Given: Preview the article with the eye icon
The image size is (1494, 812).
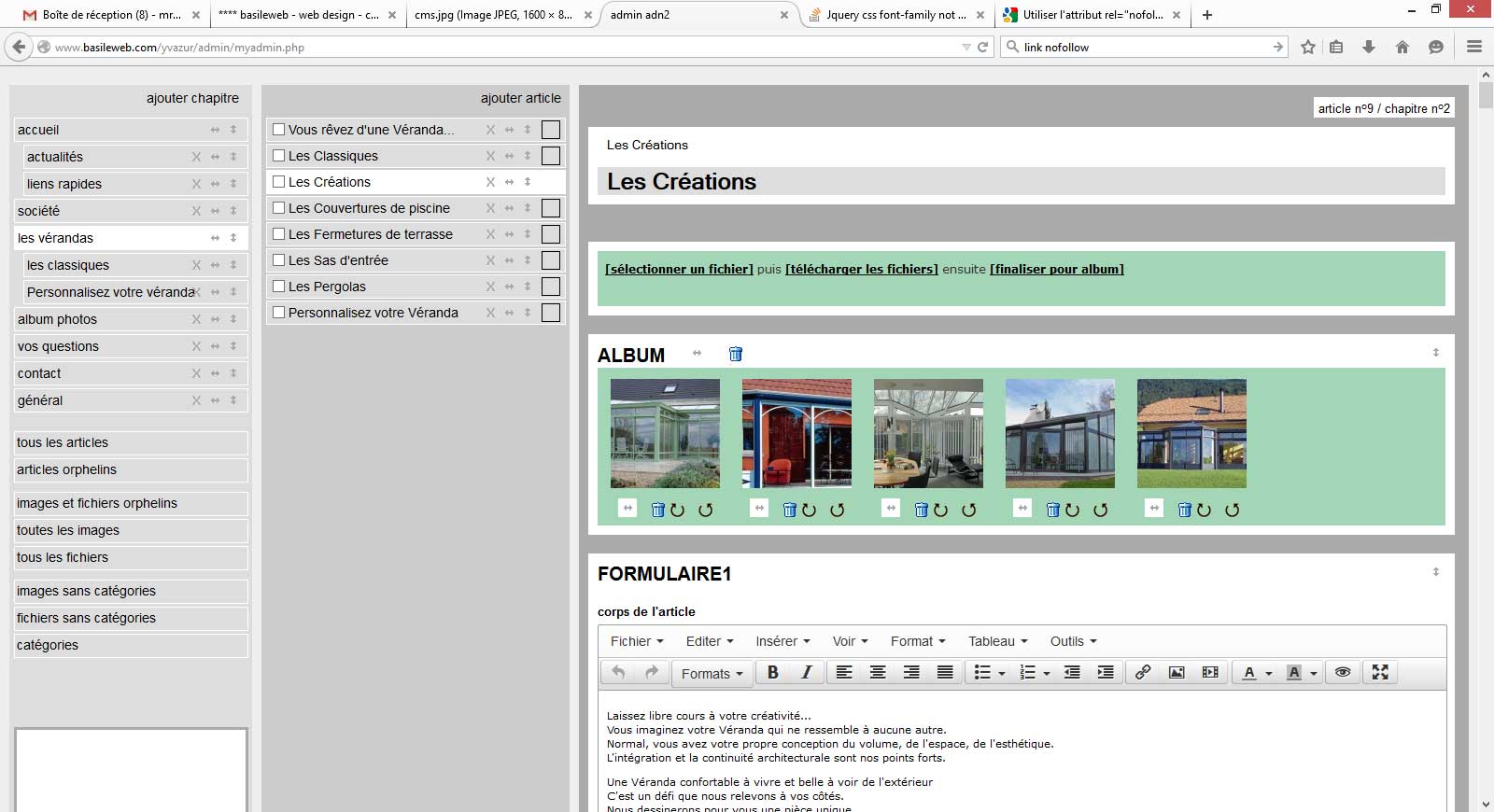Looking at the screenshot, I should (x=1343, y=672).
